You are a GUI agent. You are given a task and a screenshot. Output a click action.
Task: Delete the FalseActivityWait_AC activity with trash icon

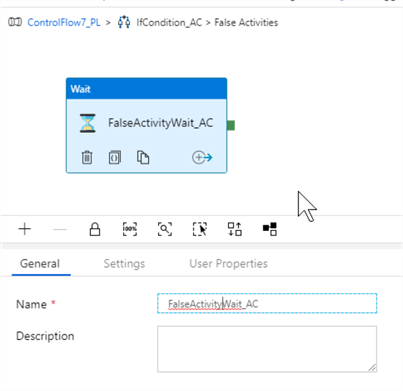87,157
